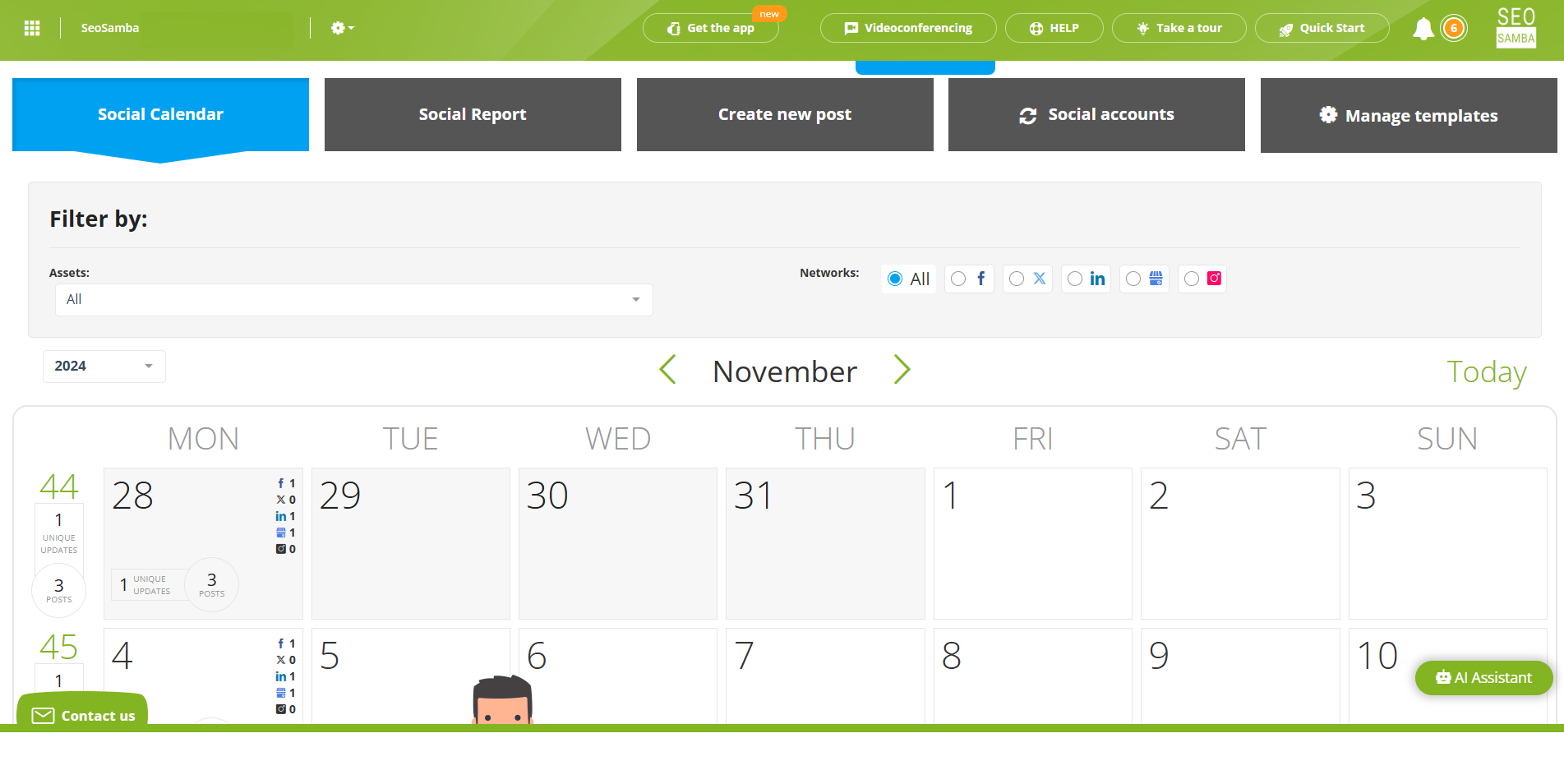Click the Today link
The height and width of the screenshot is (784, 1564).
[1486, 371]
